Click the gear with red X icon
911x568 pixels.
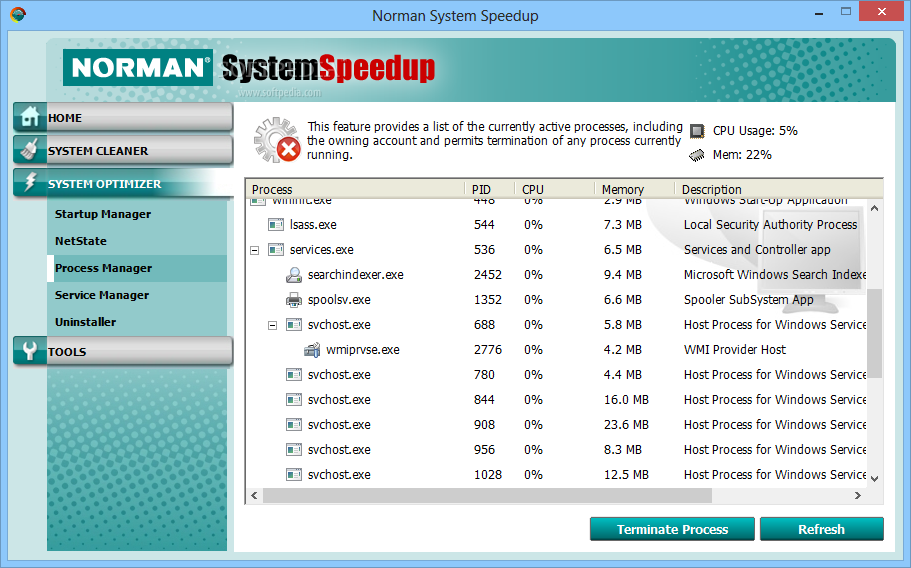pos(277,140)
